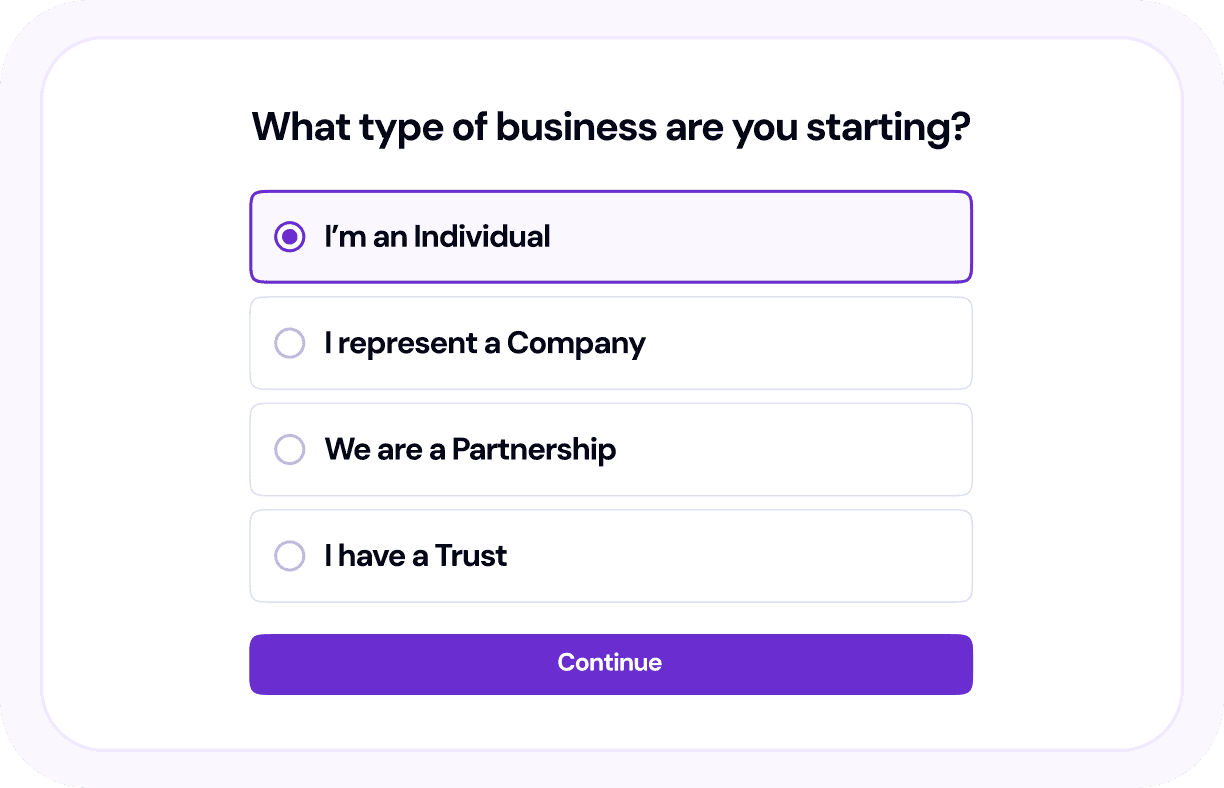Click the "What type of business" heading
1224x788 pixels.
coord(610,128)
